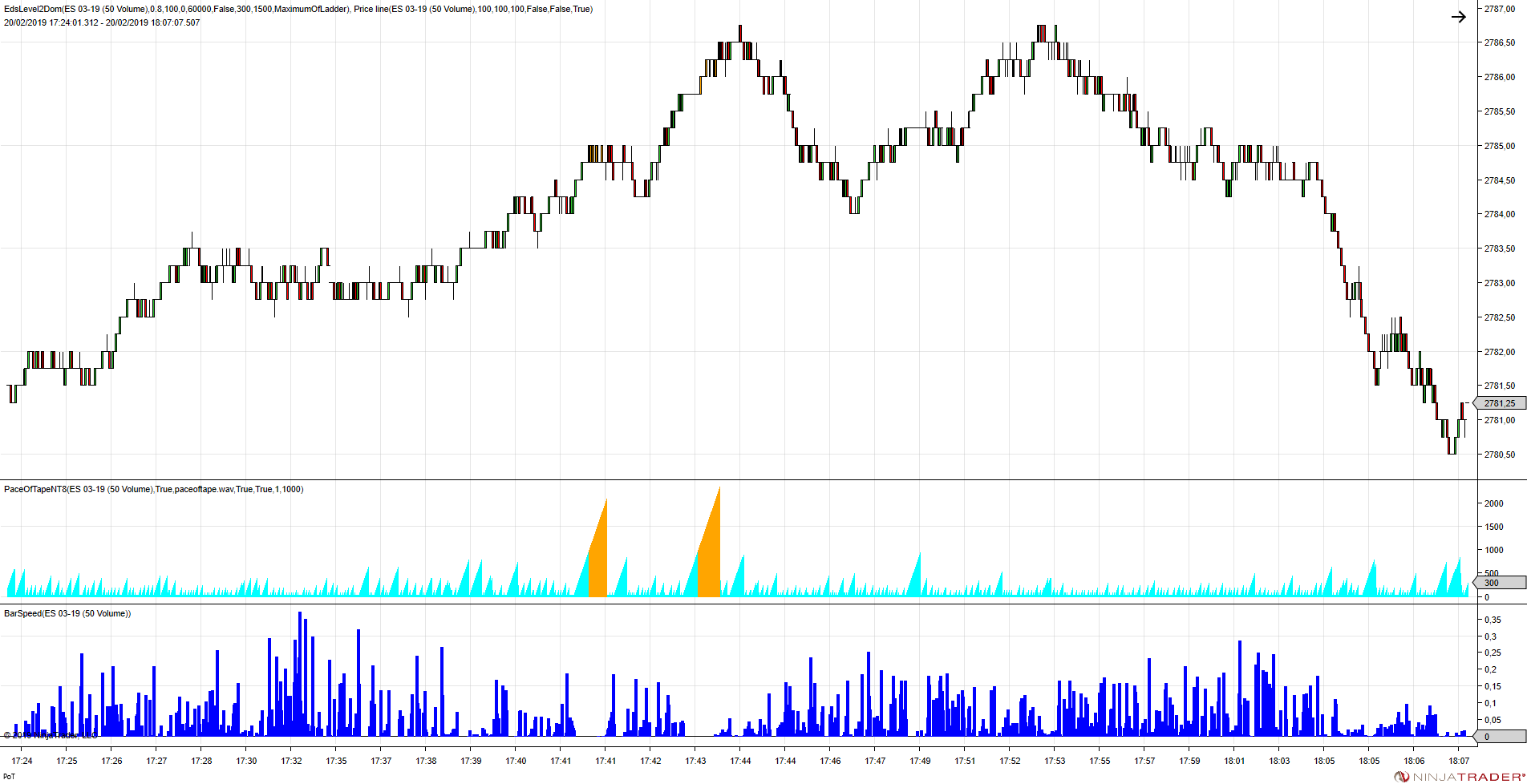Click the 2786,50 price axis label

click(x=1500, y=42)
